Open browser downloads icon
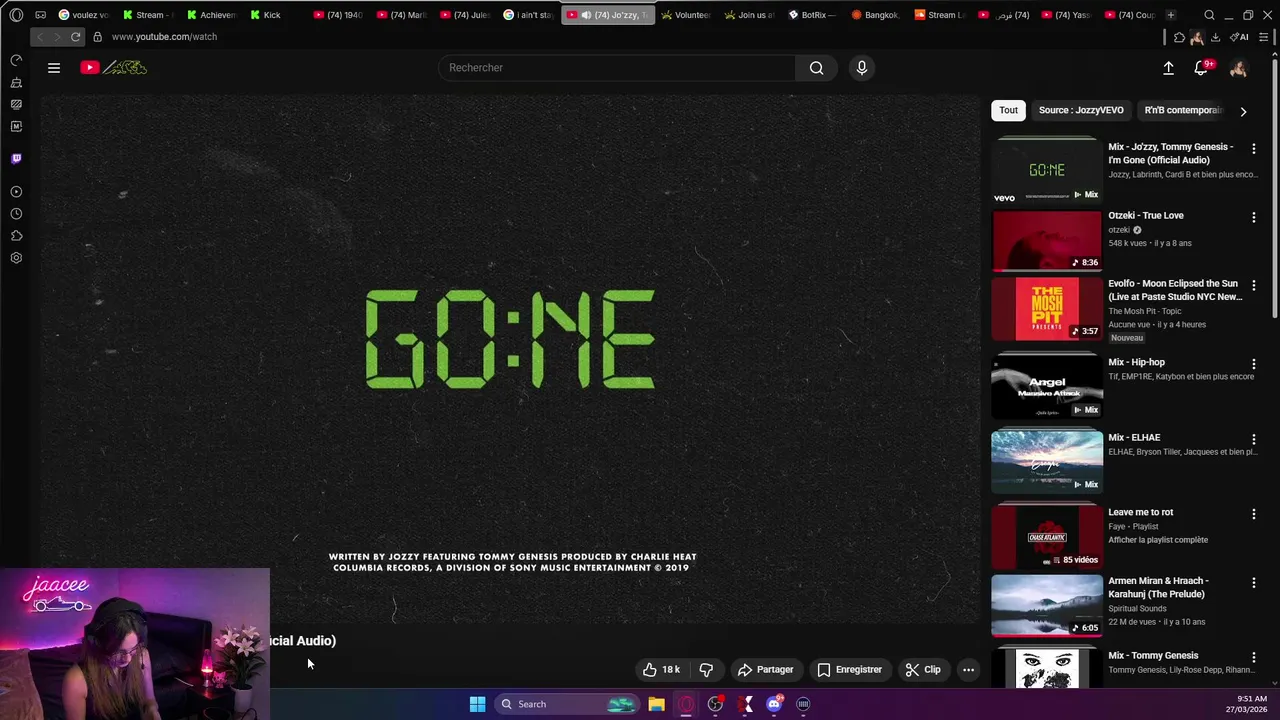 click(x=1215, y=37)
